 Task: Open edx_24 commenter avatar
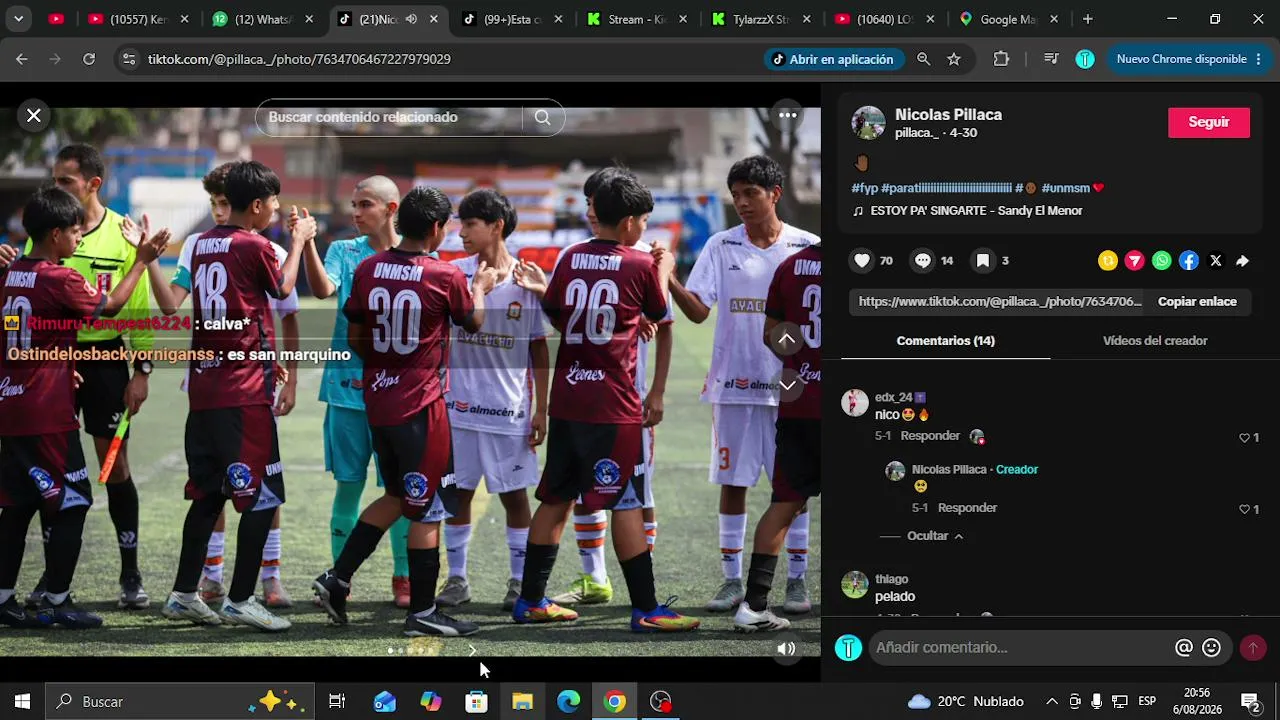coord(855,403)
